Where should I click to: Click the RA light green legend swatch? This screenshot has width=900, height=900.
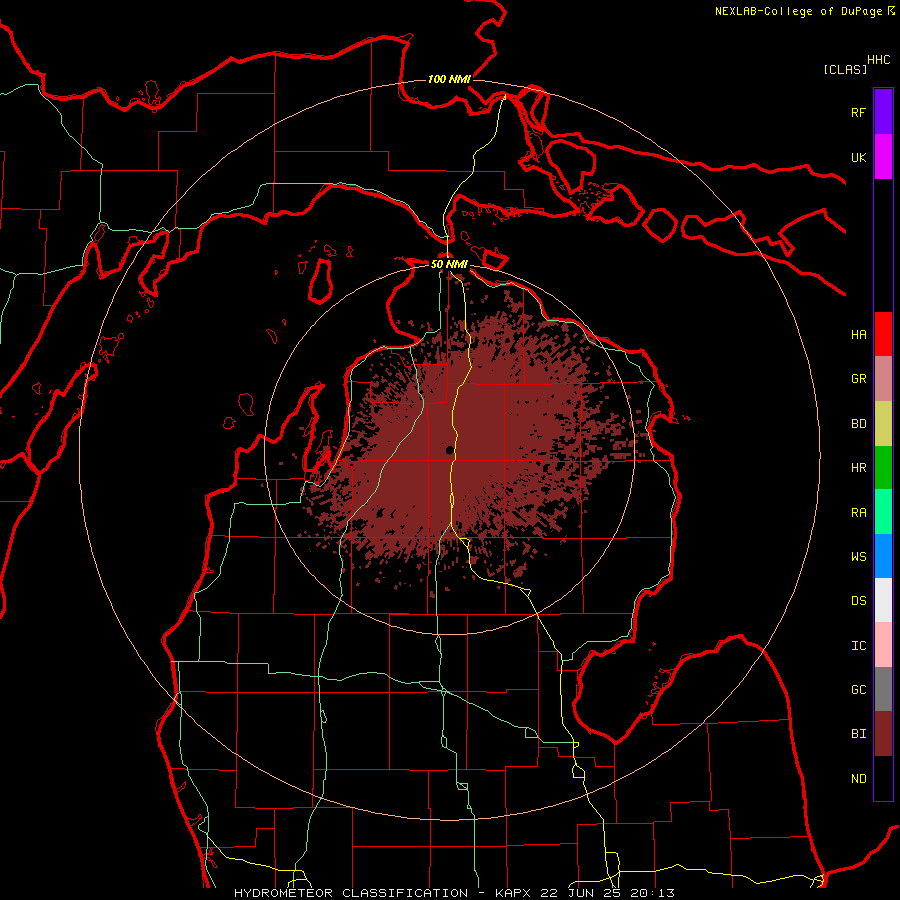[x=883, y=512]
